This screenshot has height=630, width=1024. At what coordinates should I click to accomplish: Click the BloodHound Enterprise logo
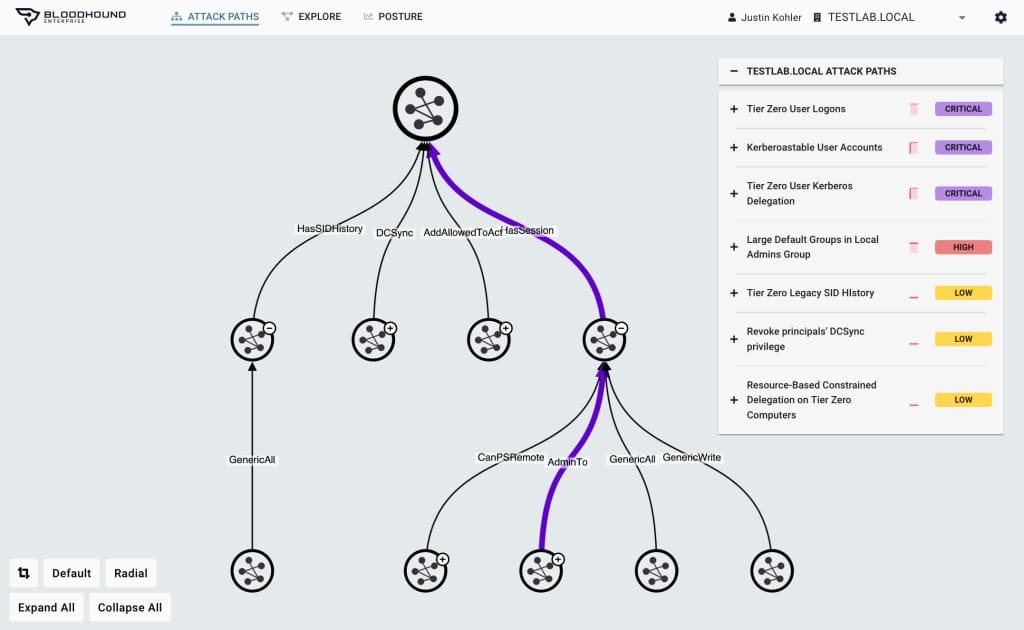pos(71,16)
